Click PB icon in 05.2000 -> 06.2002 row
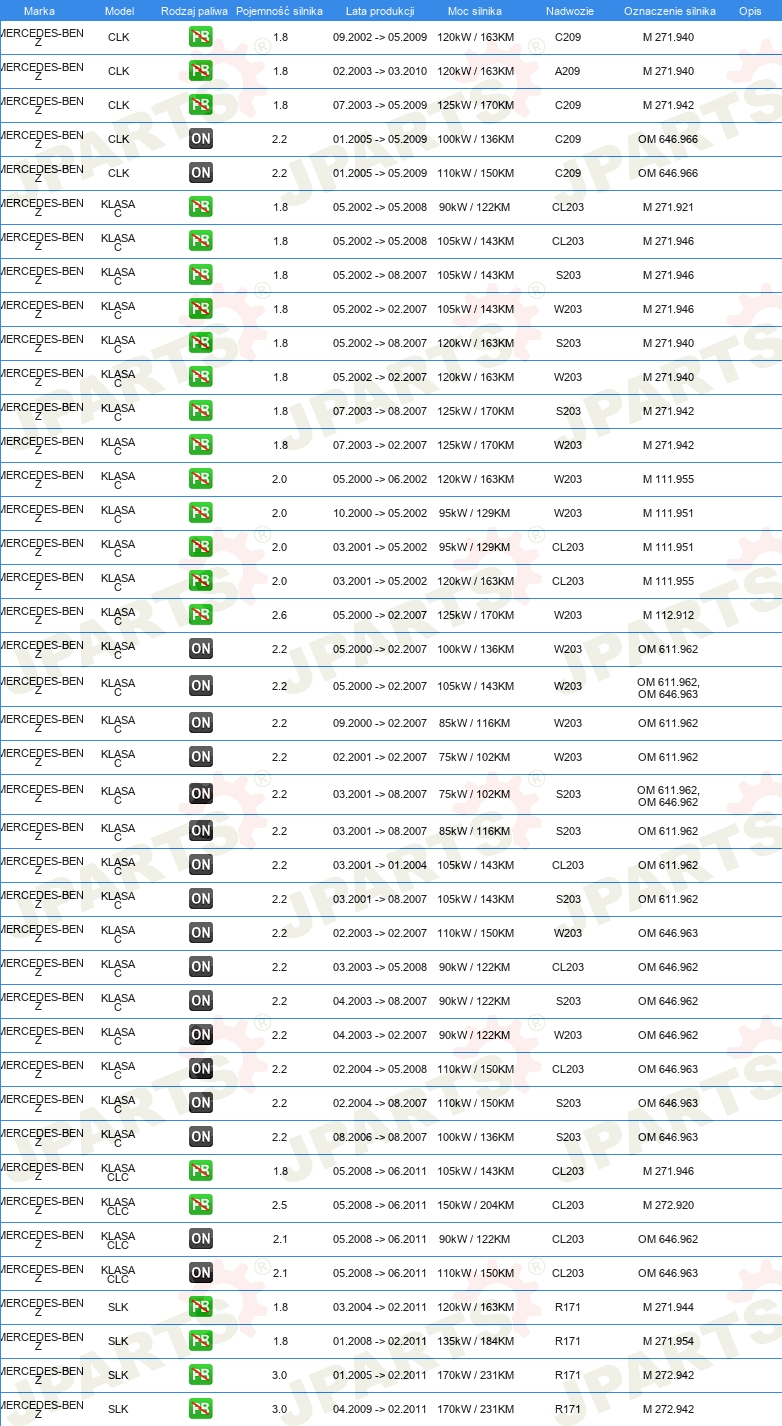Image resolution: width=782 pixels, height=1426 pixels. click(x=201, y=479)
